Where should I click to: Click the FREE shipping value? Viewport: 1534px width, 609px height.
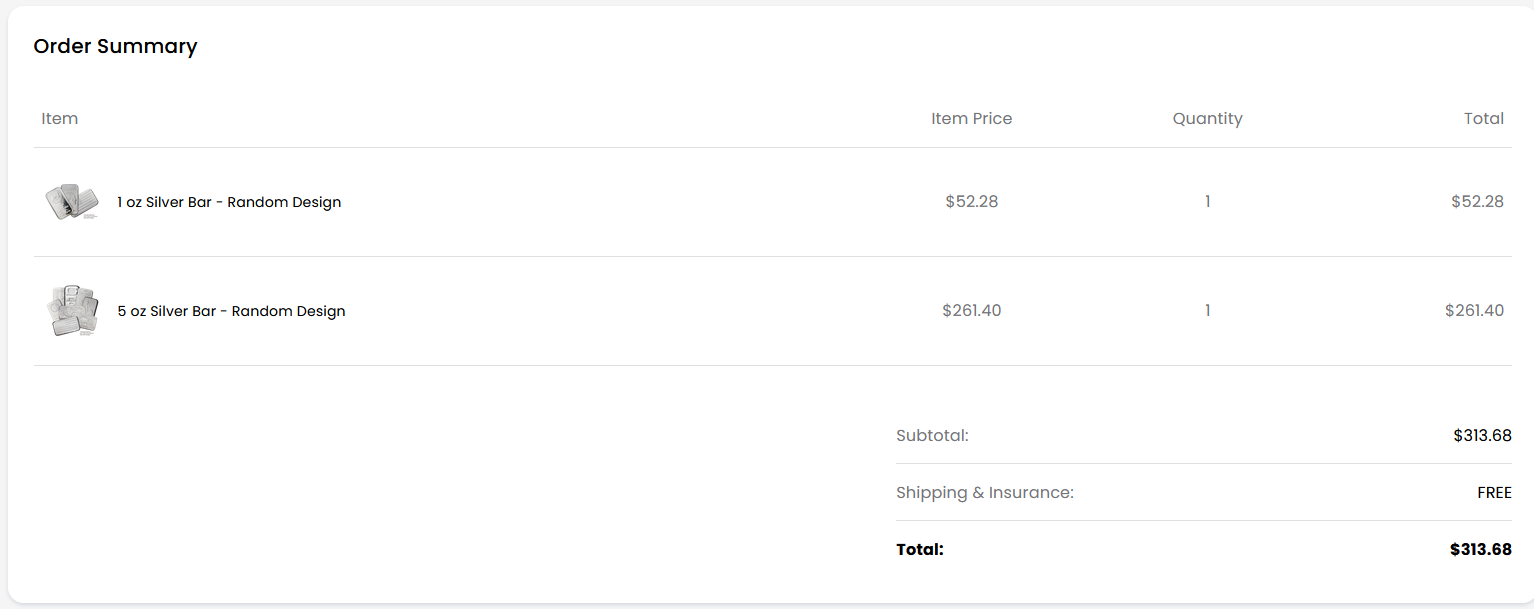(1494, 493)
